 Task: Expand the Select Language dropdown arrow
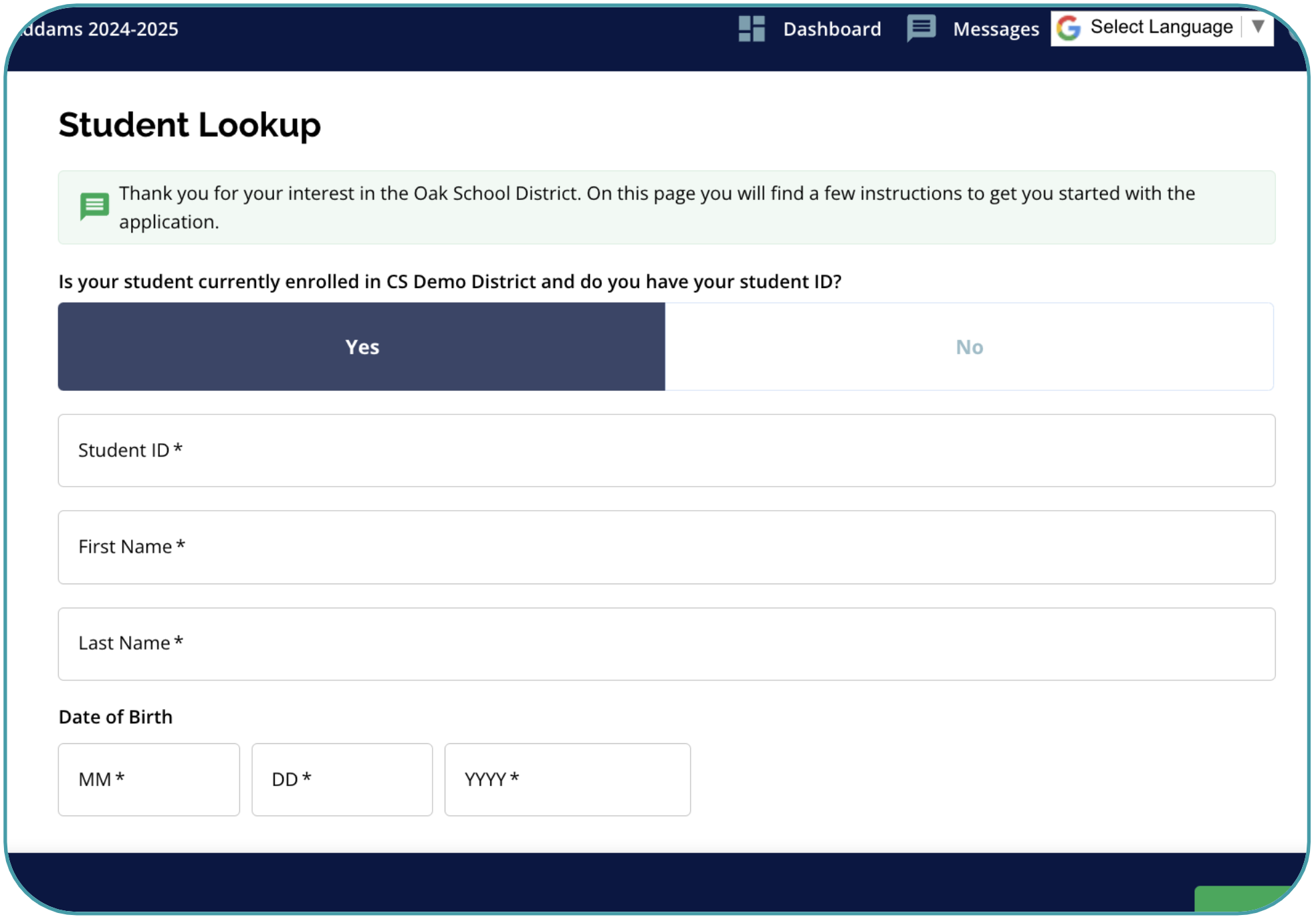tap(1258, 27)
